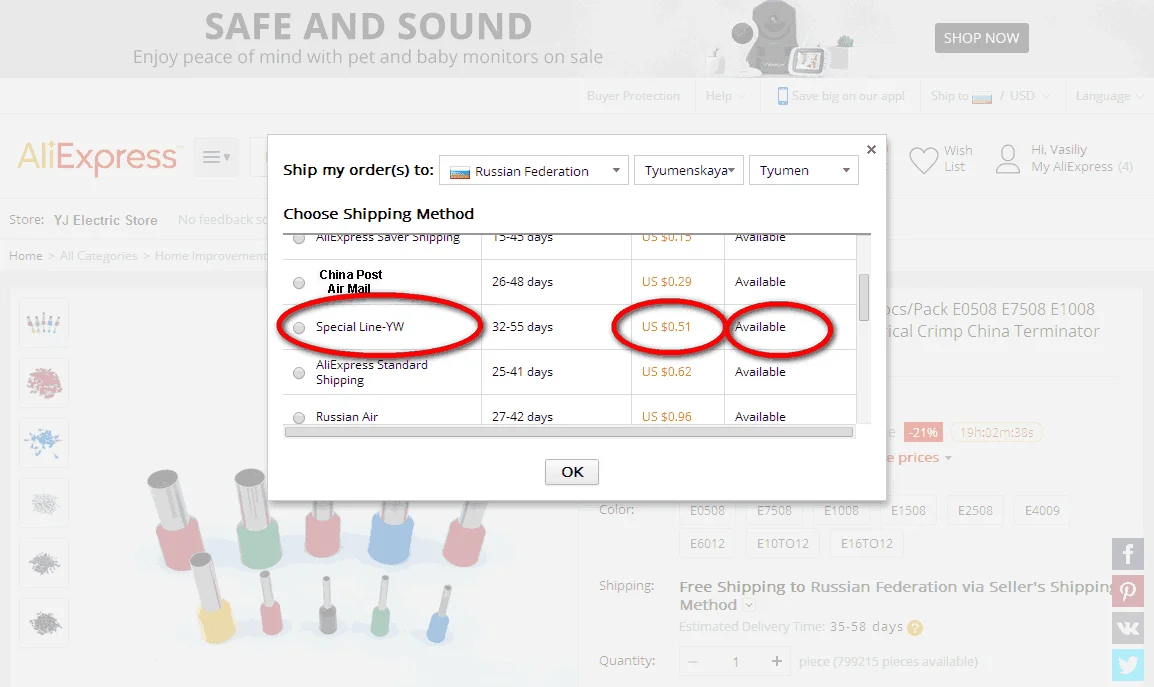Open the Russian Federation country dropdown
Screen dimensions: 1154x687
point(534,170)
